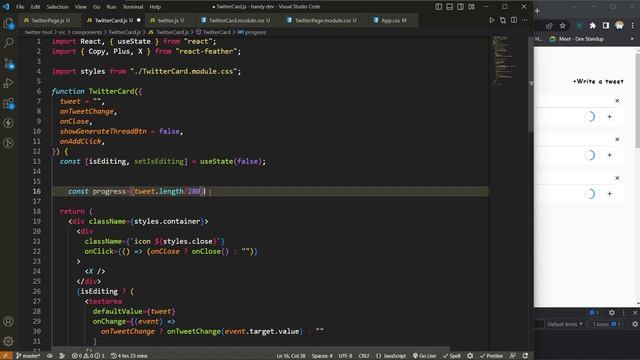This screenshot has width=640, height=360.
Task: Open the Search view in activity bar
Action: [9, 42]
